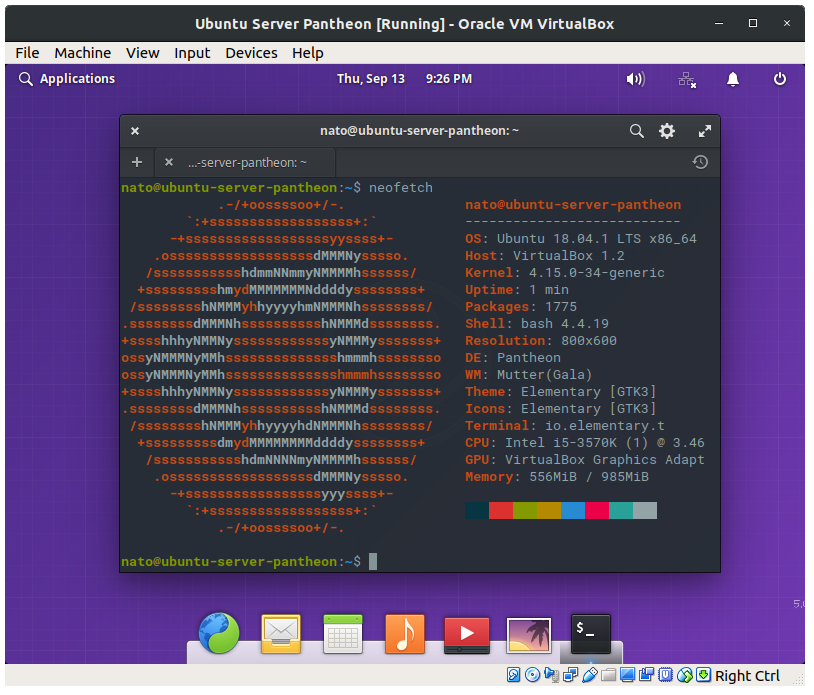Click the optical disk status icon
814x695 pixels.
pos(533,675)
